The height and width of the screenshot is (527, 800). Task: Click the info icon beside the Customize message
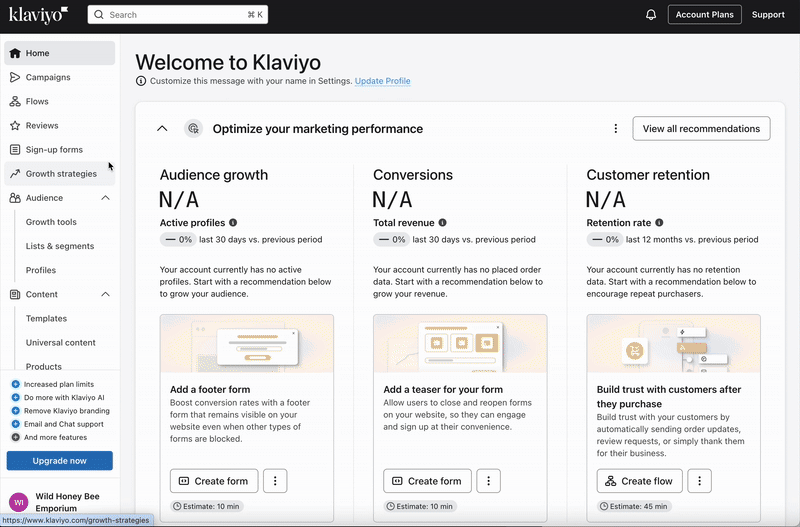141,81
